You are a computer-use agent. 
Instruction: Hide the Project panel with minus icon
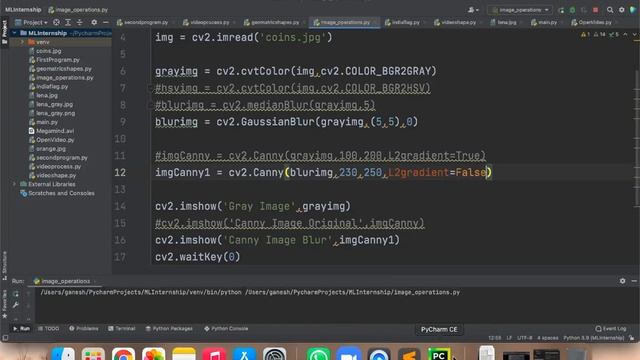(x=106, y=22)
